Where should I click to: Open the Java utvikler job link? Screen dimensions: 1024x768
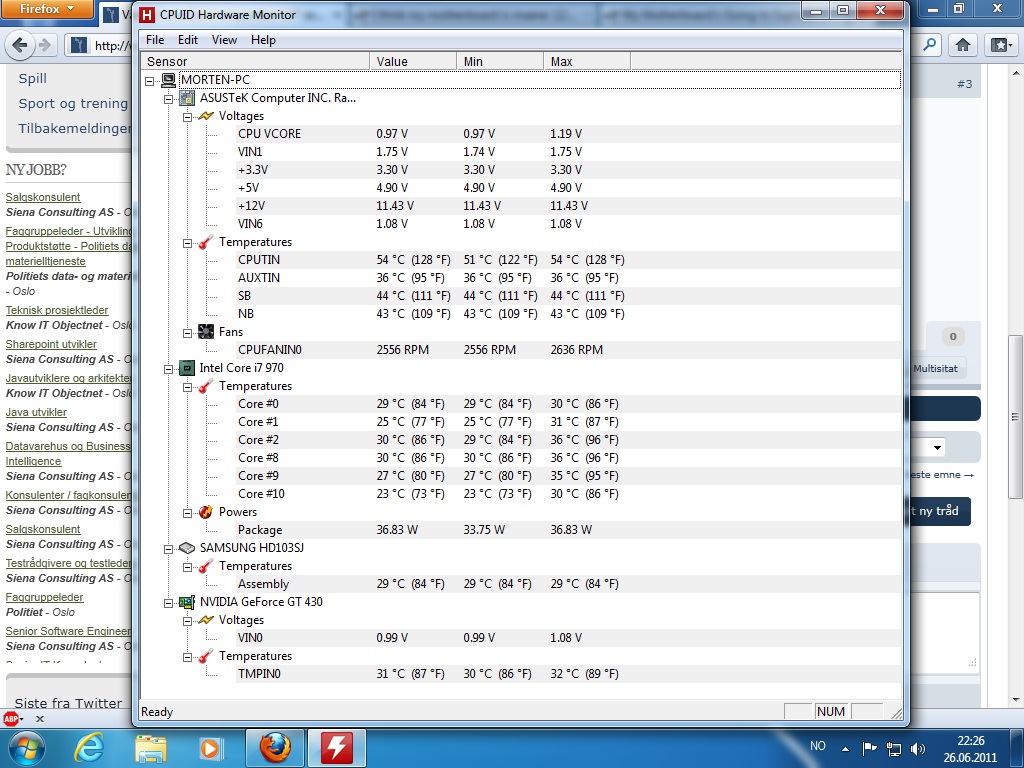[x=36, y=412]
